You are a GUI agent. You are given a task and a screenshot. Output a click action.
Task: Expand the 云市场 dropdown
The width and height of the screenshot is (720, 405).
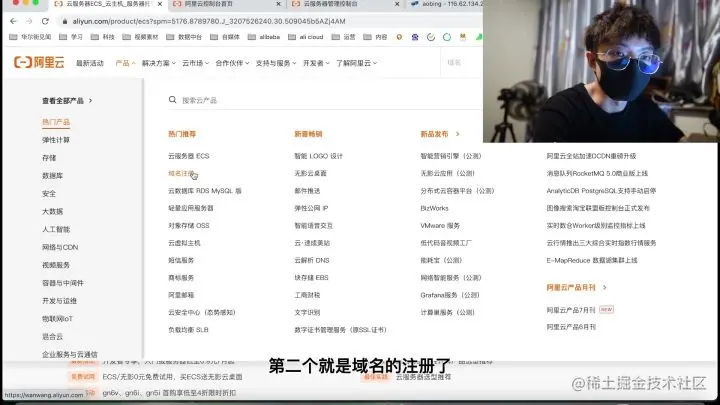[x=196, y=63]
